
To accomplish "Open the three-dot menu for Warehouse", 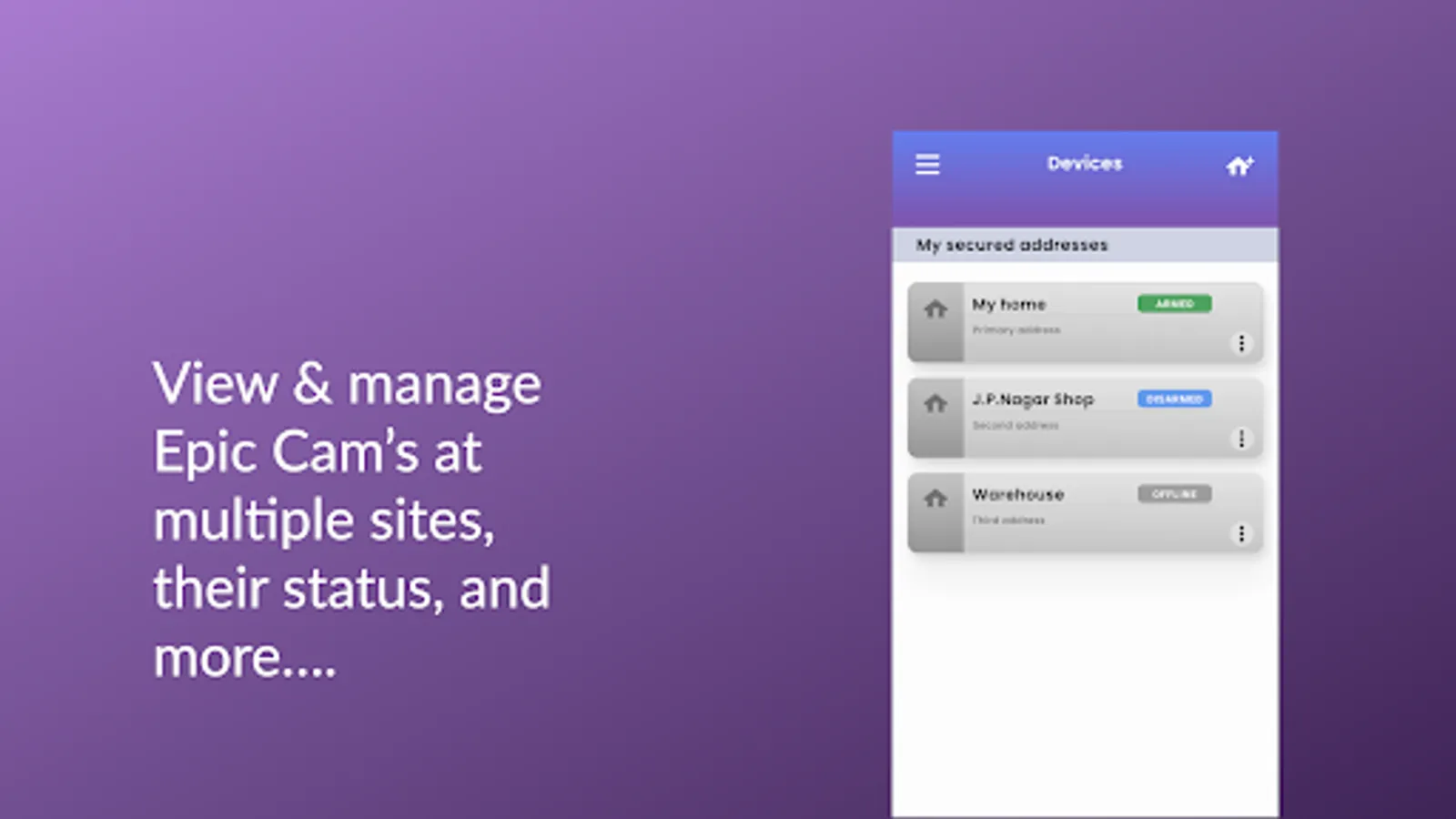I will [1241, 533].
